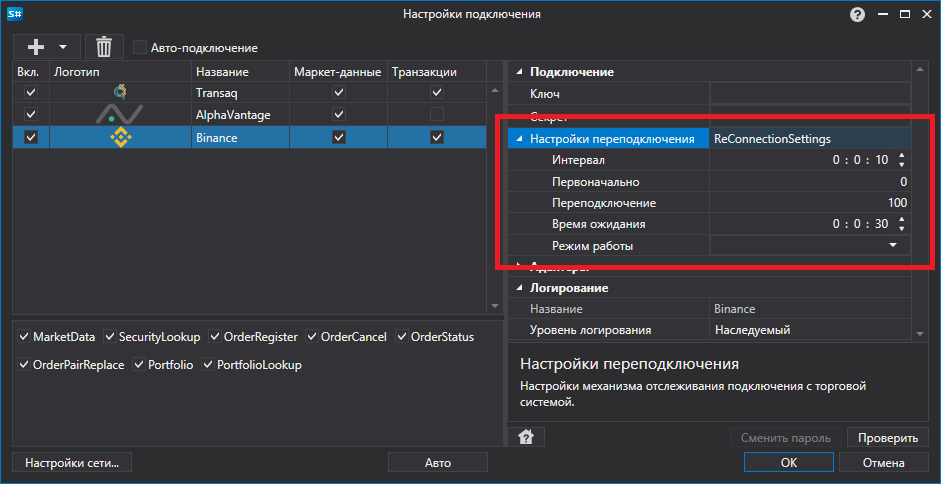
Task: Decrease the Интервал value with down arrow
Action: [901, 164]
